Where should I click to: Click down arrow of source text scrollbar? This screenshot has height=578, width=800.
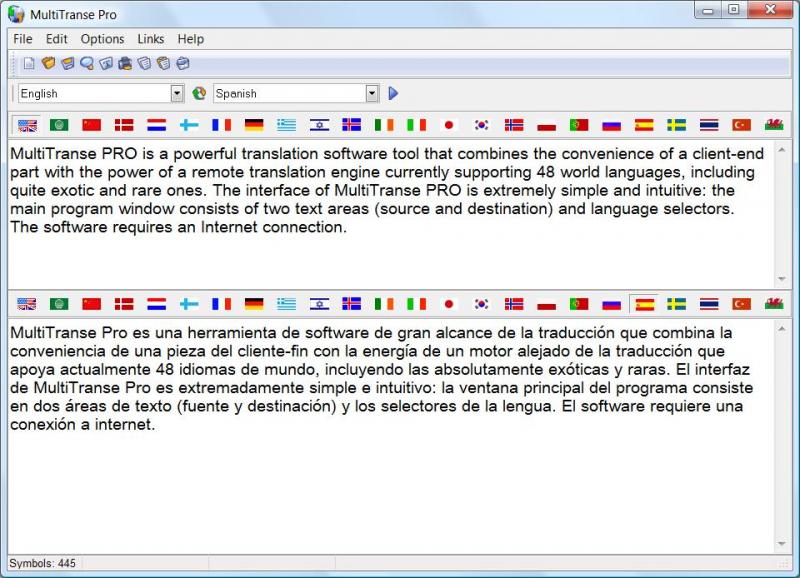point(782,279)
